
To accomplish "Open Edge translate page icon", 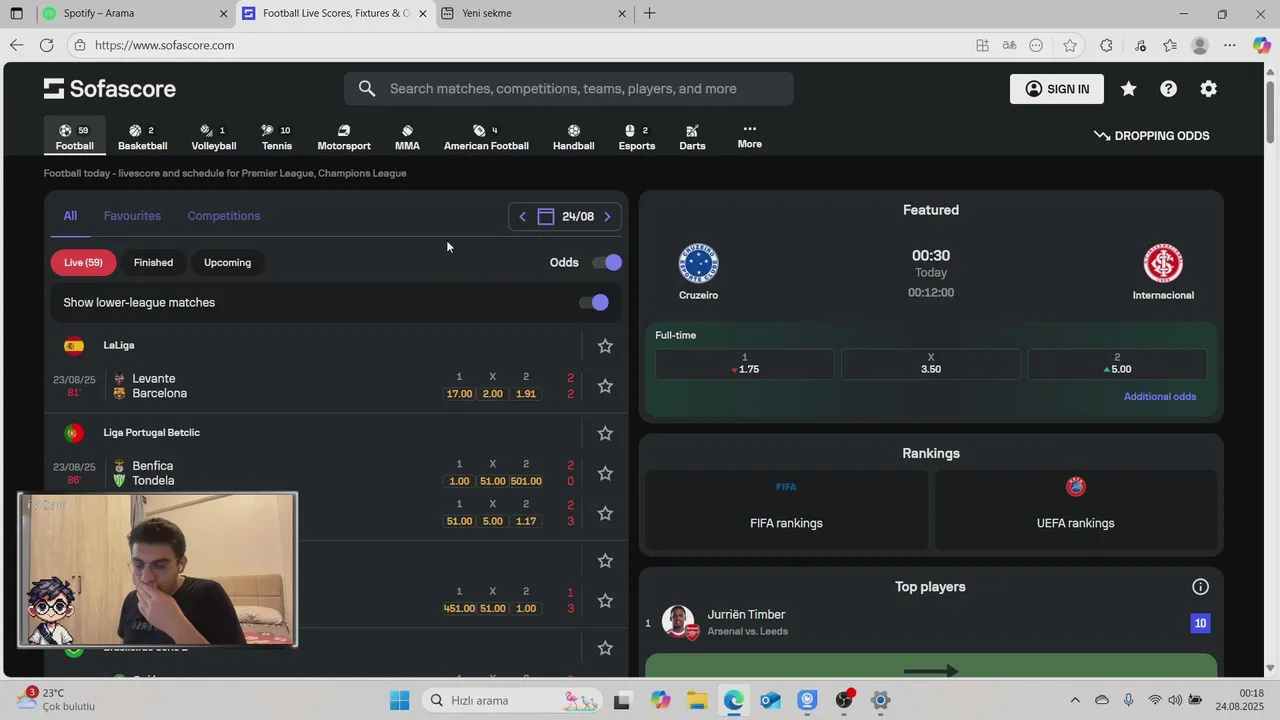I will point(1009,45).
